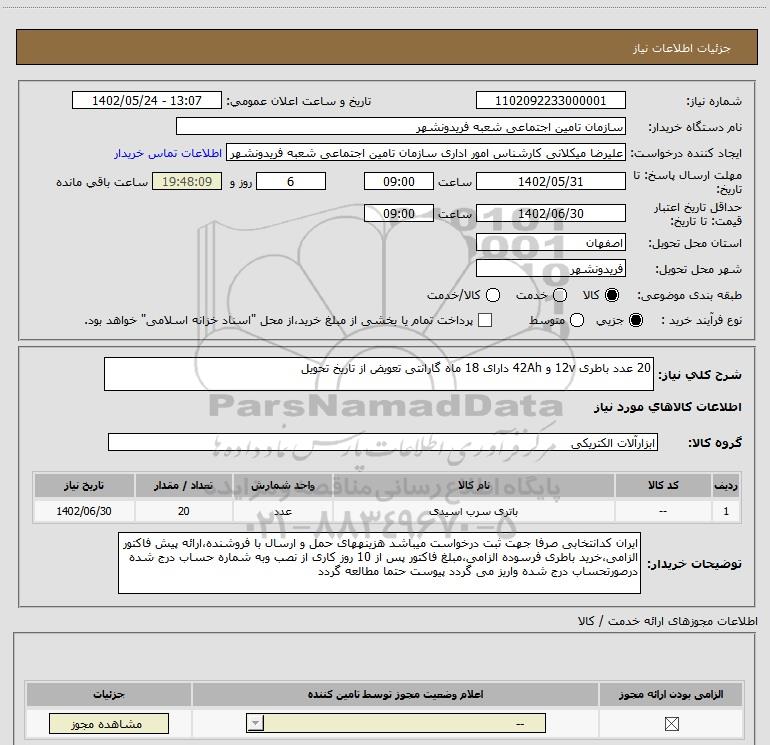Viewport: 770px width, 745px height.
Task: Click the تعداد / مقدار column header
Action: click(x=184, y=485)
